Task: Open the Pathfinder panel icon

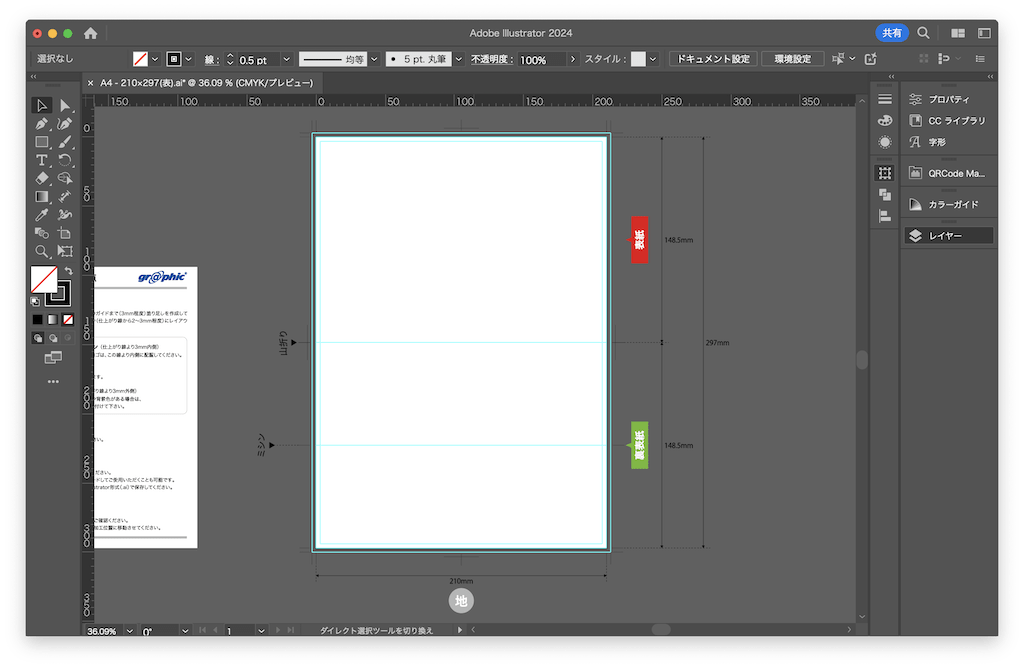Action: coord(885,194)
